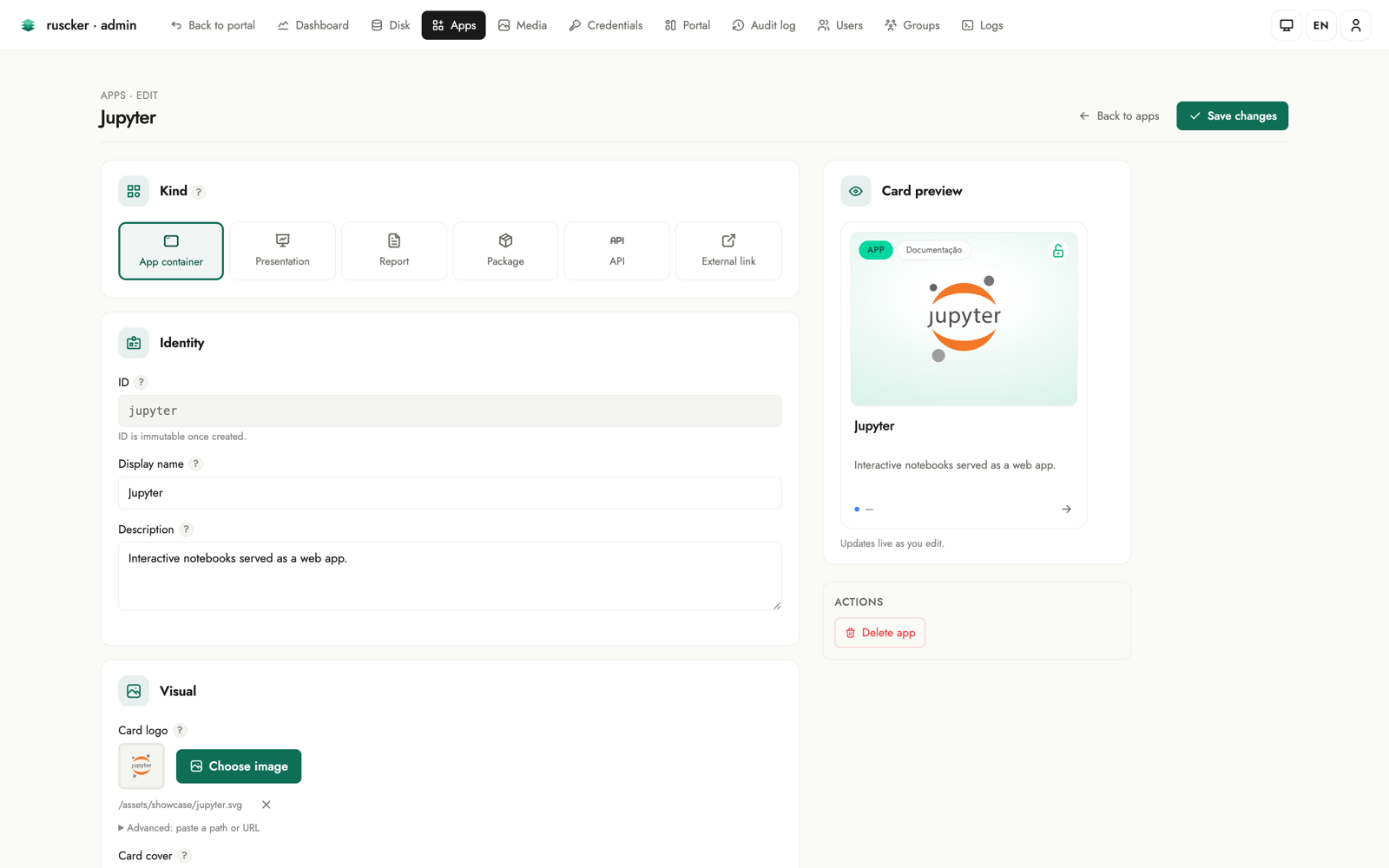Screen dimensions: 1389x868
Task: Open the Logs section
Action: point(983,25)
